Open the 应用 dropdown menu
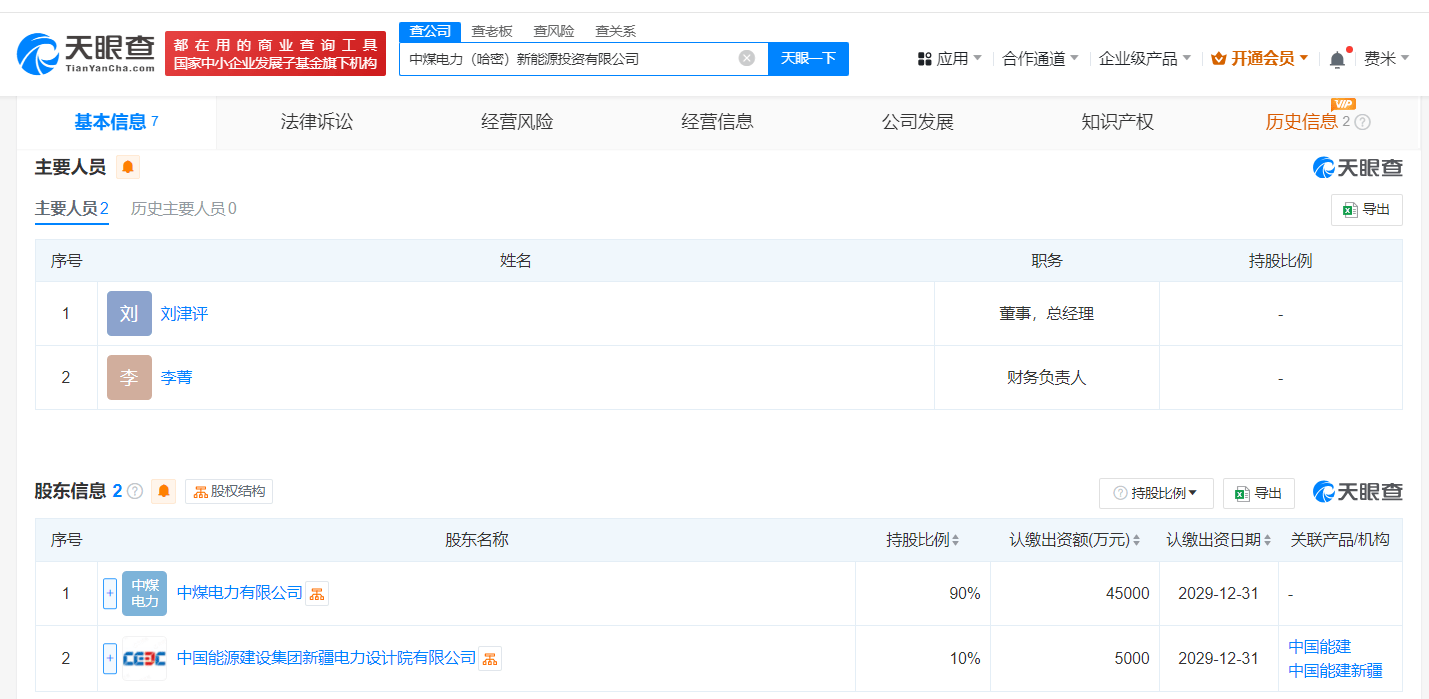This screenshot has height=699, width=1429. (949, 59)
